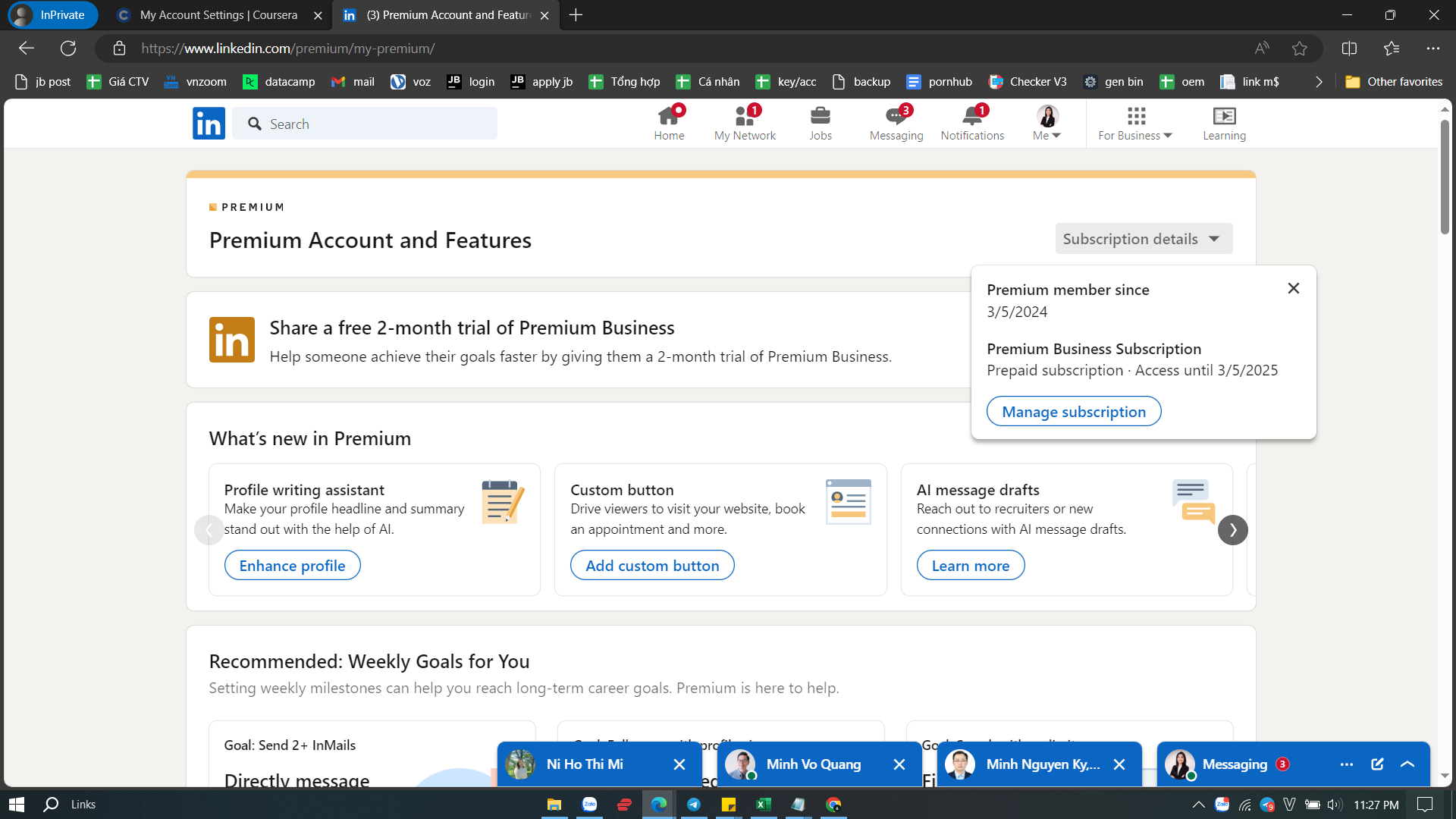Viewport: 1456px width, 819px height.
Task: Open the gen bin bookmark
Action: (1113, 82)
